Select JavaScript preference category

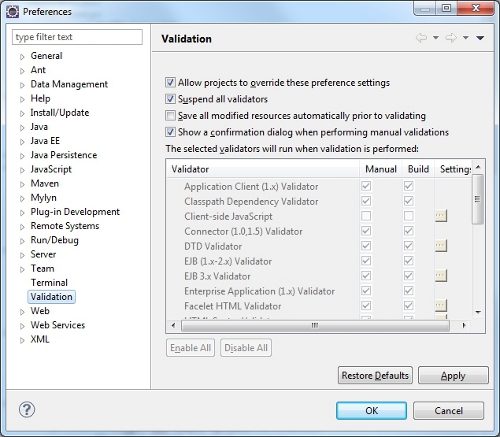[51, 169]
